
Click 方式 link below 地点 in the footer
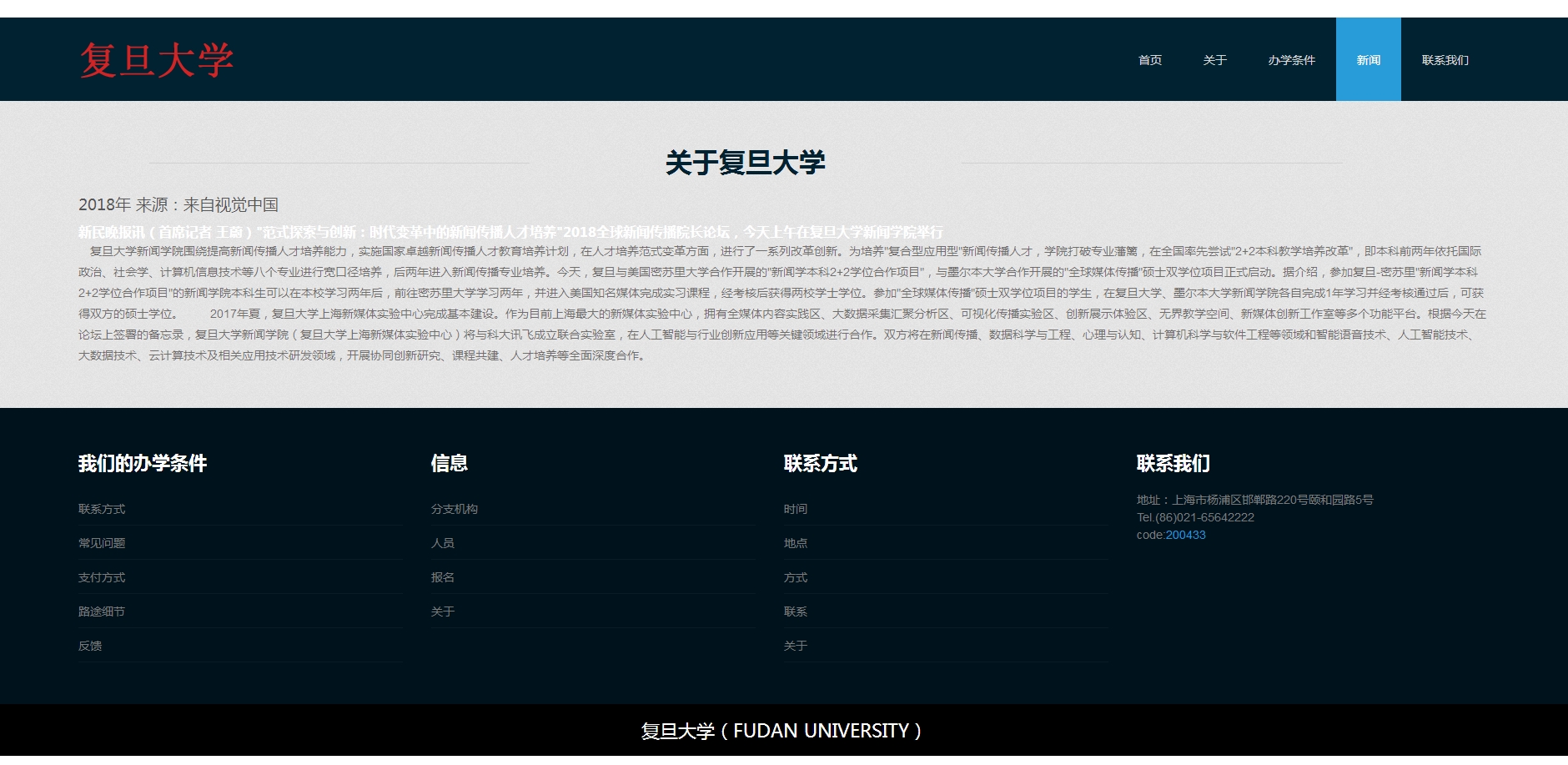pos(796,577)
